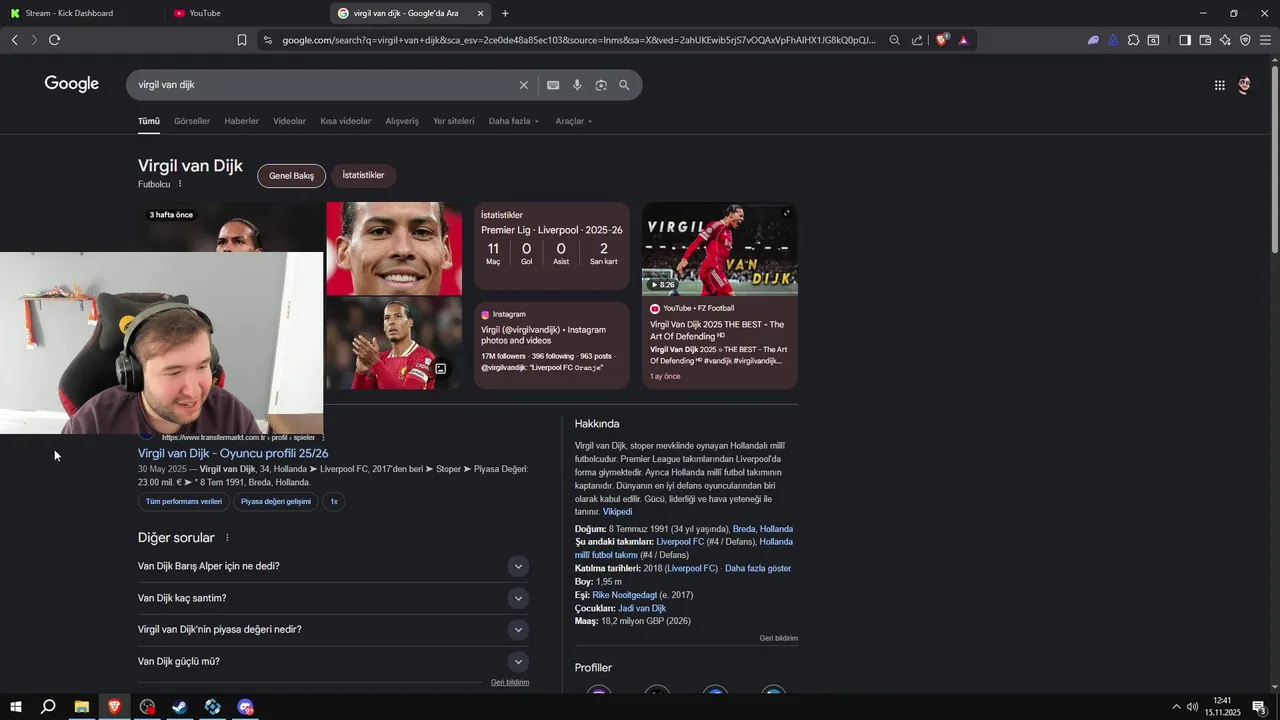
Task: Open a new browser tab with plus
Action: point(505,13)
